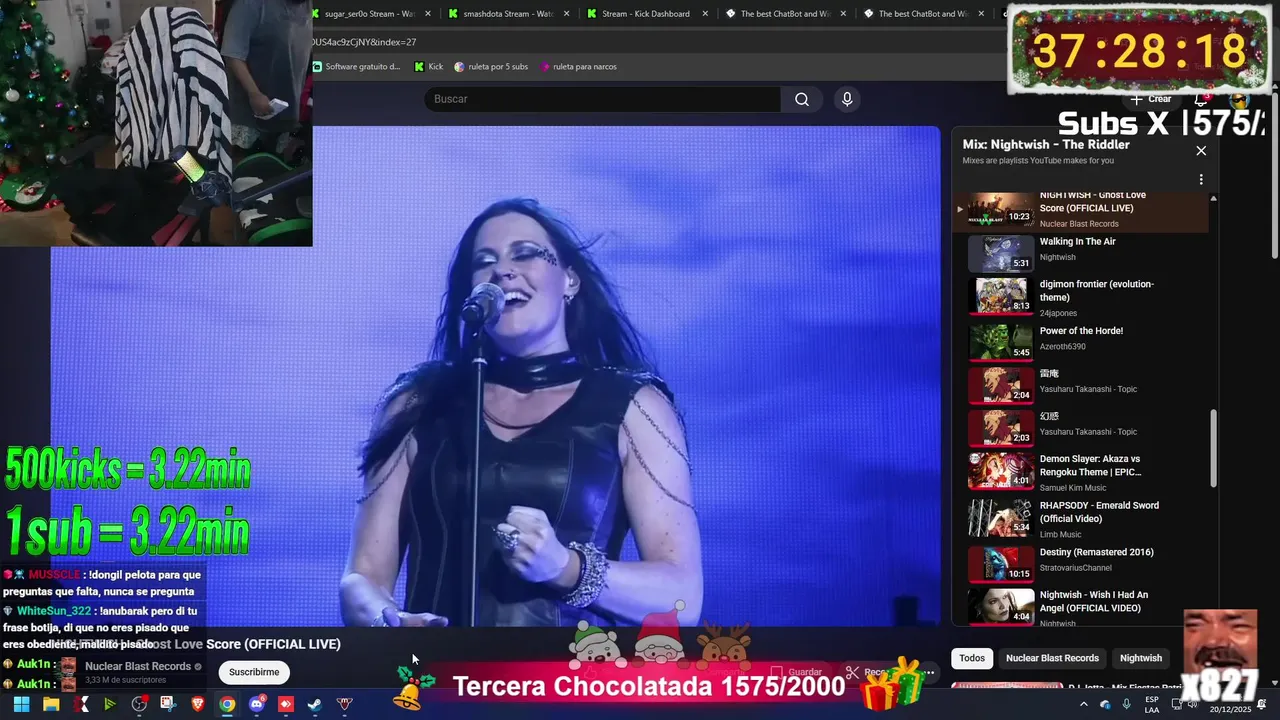The width and height of the screenshot is (1280, 720).
Task: Click Suscribirme subscribe button
Action: pos(254,672)
